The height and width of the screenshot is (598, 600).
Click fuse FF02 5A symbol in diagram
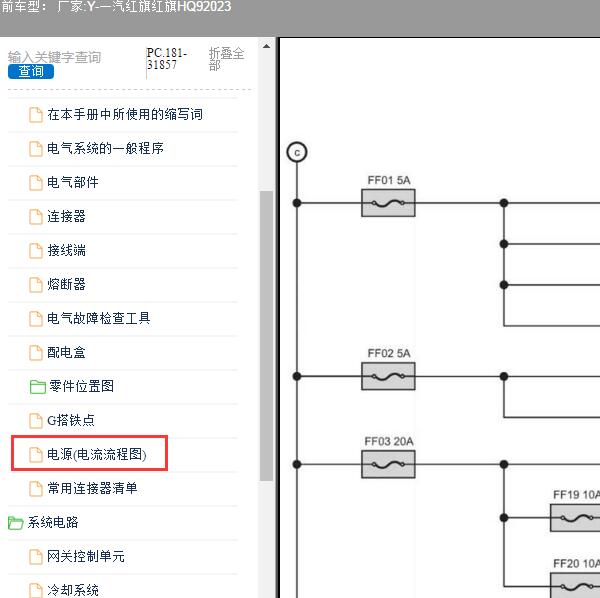point(388,376)
